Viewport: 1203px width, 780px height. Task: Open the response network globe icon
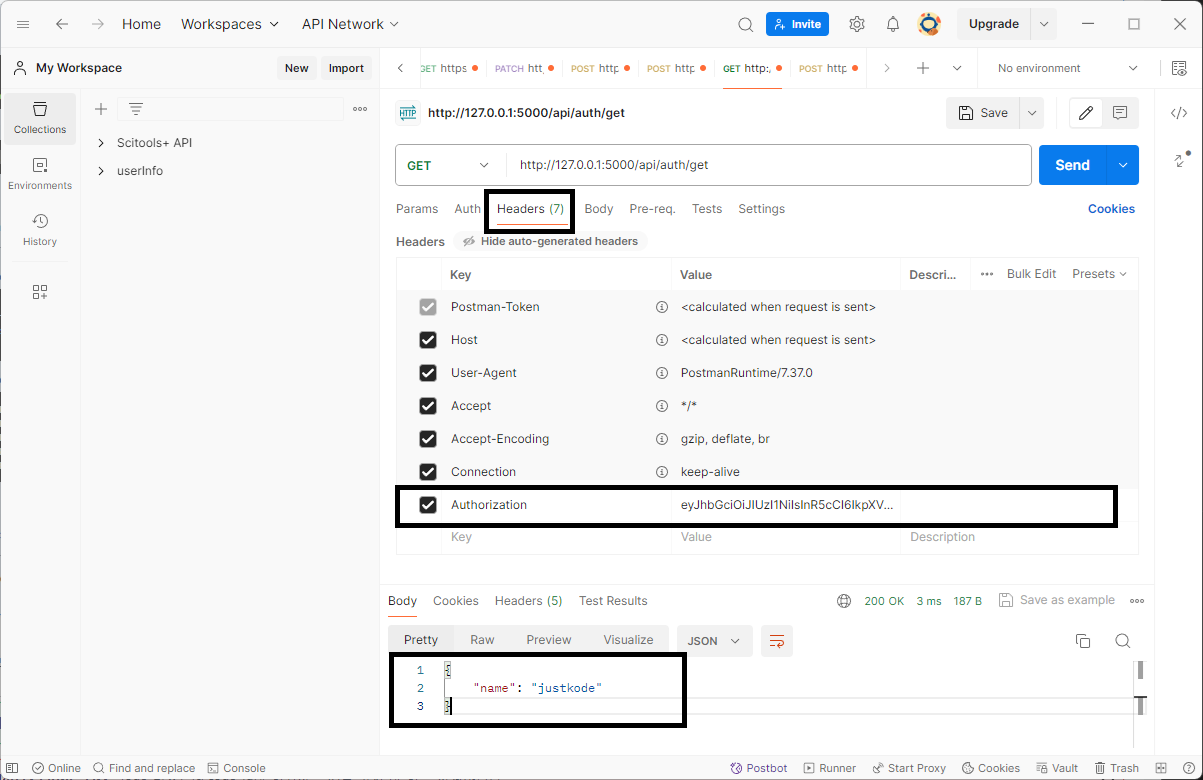[x=844, y=601]
